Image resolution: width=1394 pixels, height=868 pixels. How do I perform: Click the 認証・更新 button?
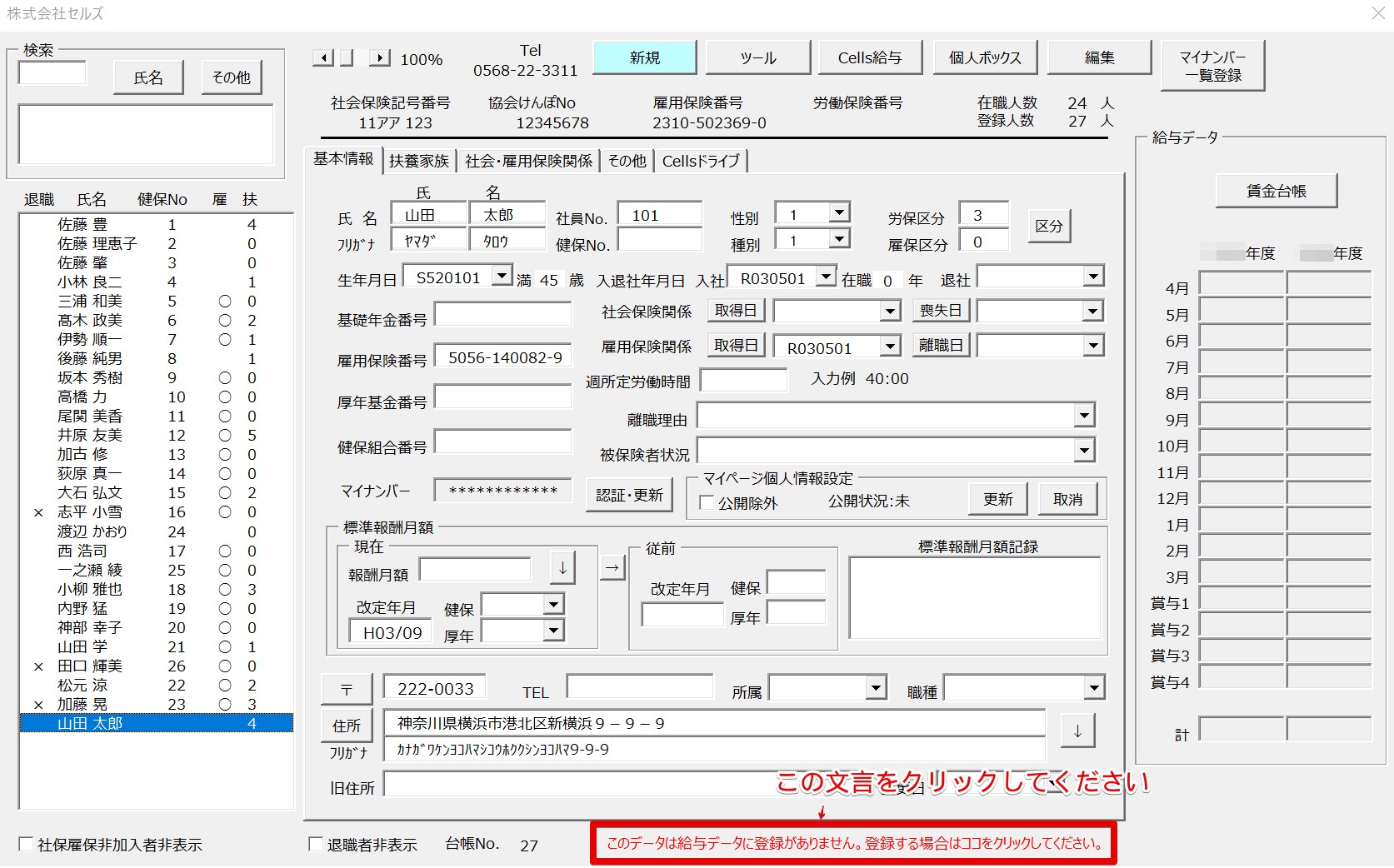[x=629, y=495]
